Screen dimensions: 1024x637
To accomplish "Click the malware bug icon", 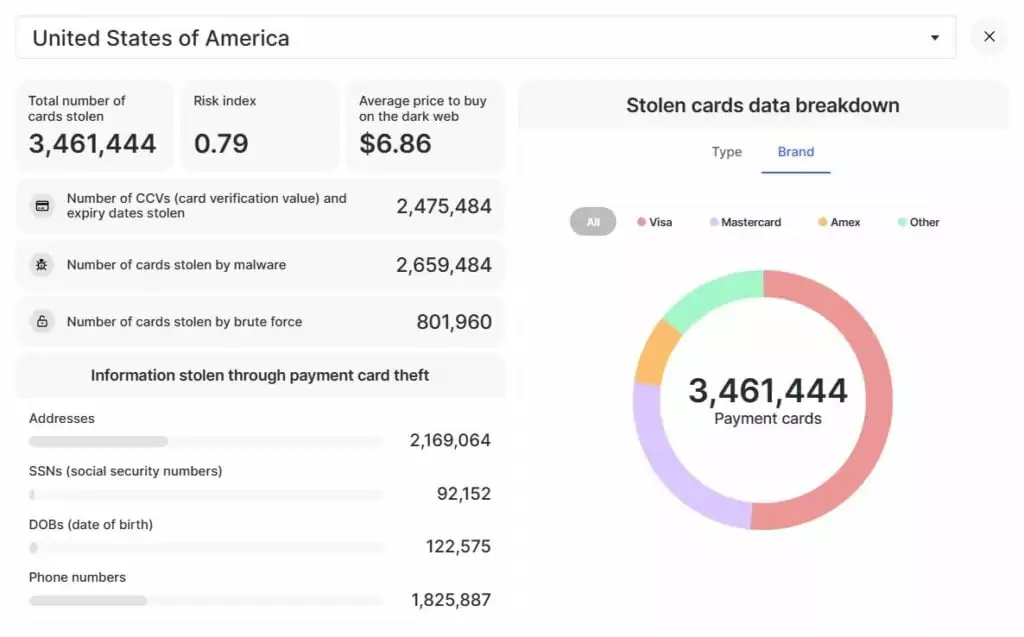I will point(42,265).
